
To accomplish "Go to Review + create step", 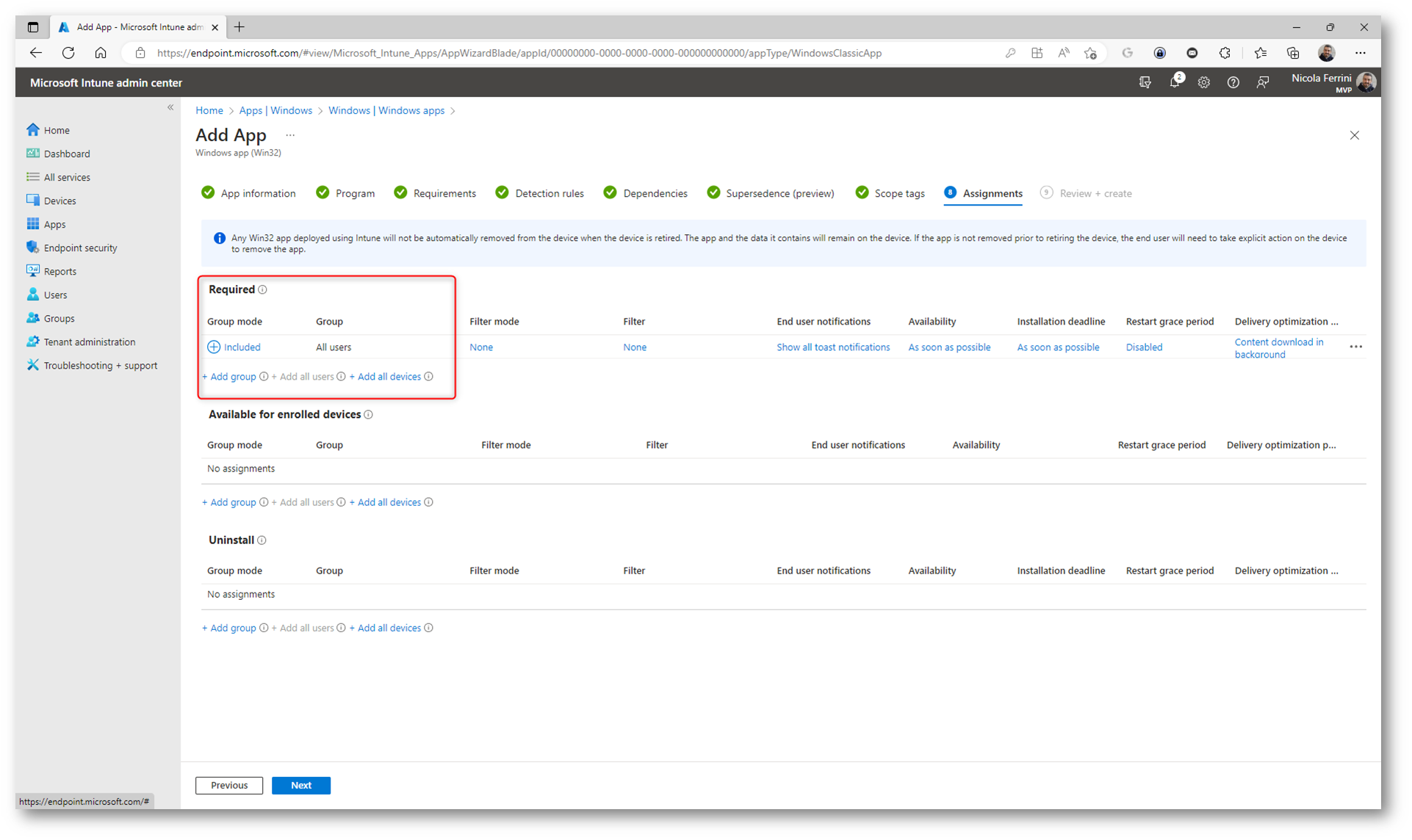I will [x=1095, y=194].
